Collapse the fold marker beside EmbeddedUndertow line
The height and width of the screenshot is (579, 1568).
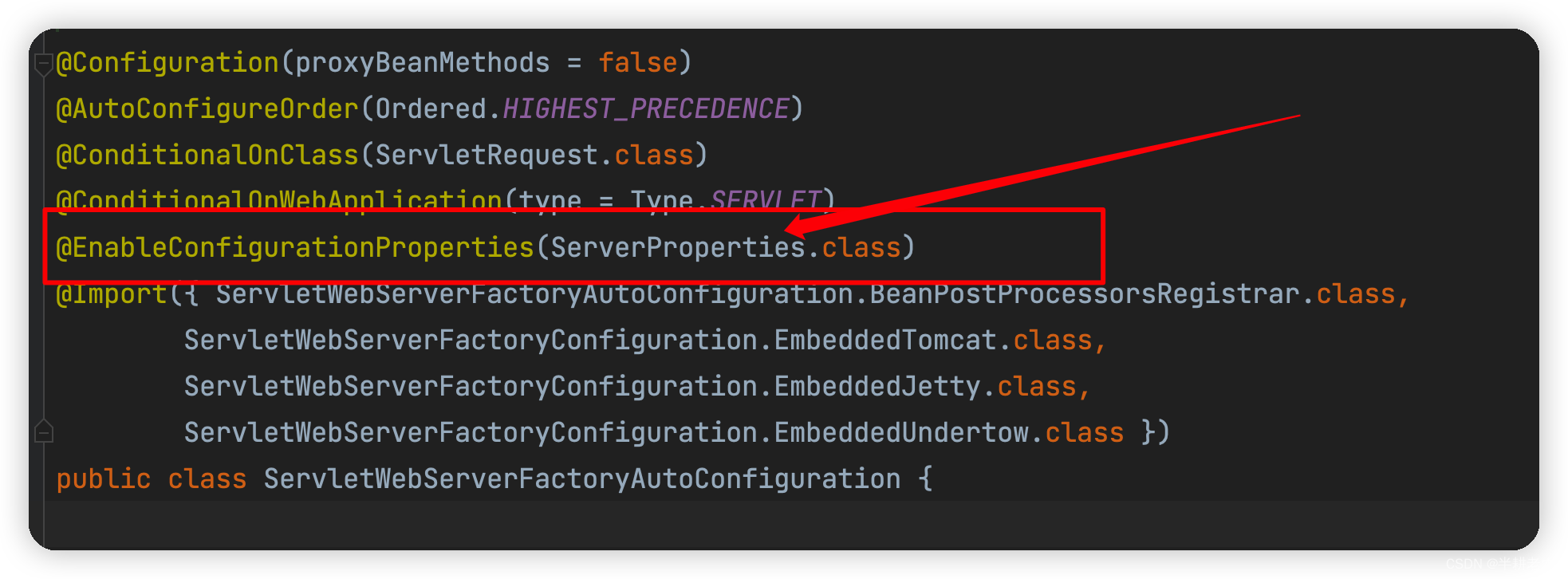(x=44, y=431)
